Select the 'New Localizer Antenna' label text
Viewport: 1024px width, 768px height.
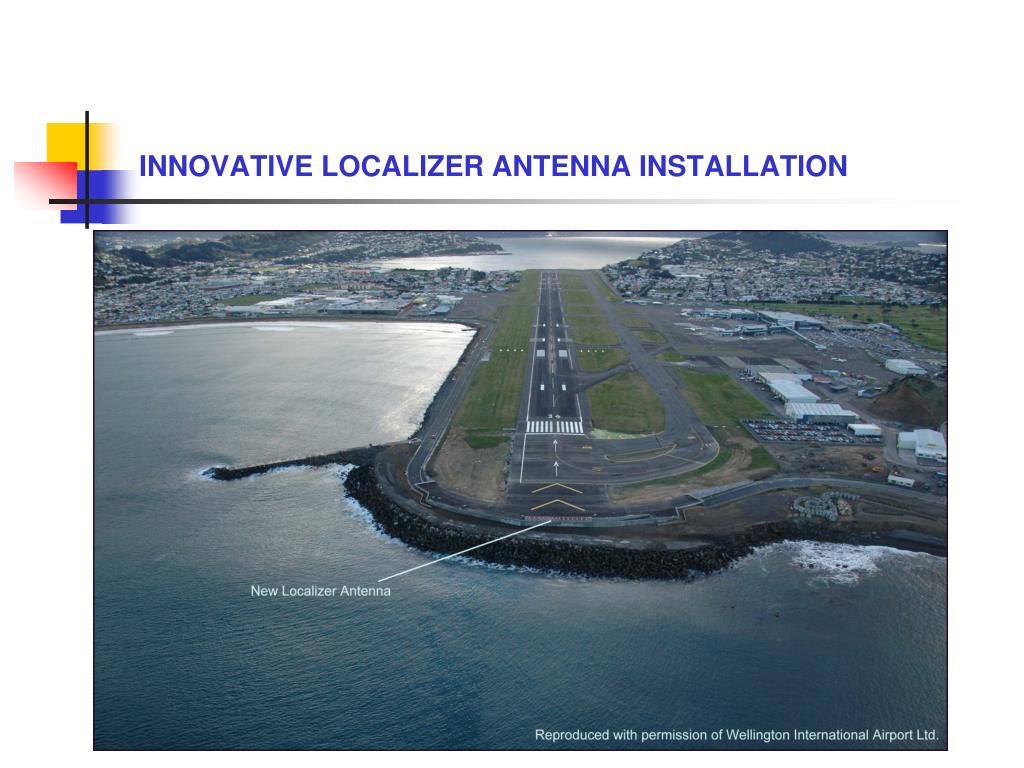click(321, 591)
